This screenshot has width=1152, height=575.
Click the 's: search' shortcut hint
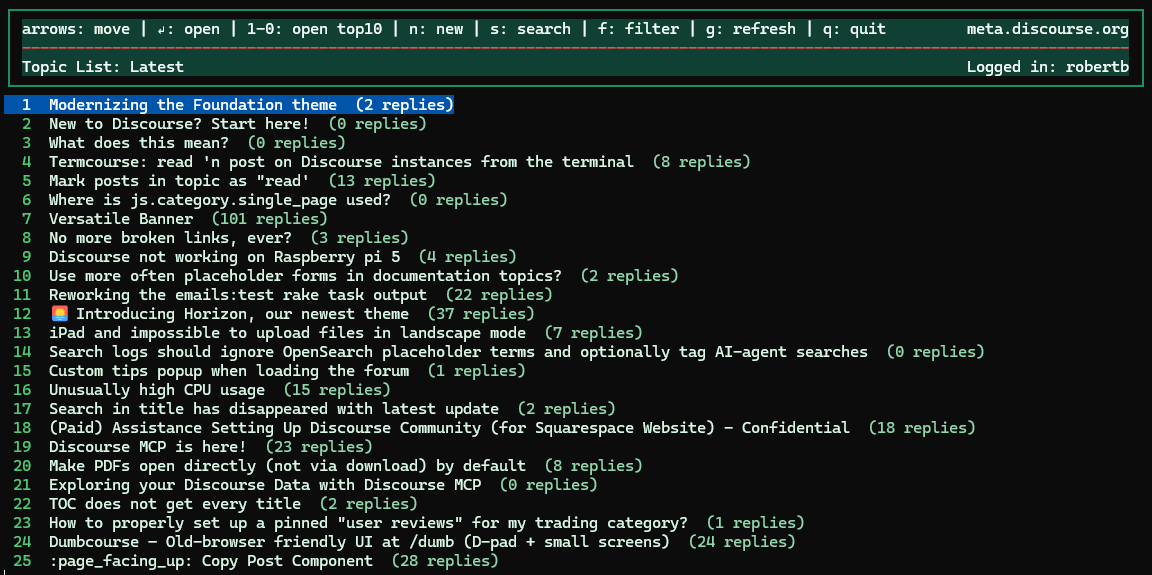[526, 29]
